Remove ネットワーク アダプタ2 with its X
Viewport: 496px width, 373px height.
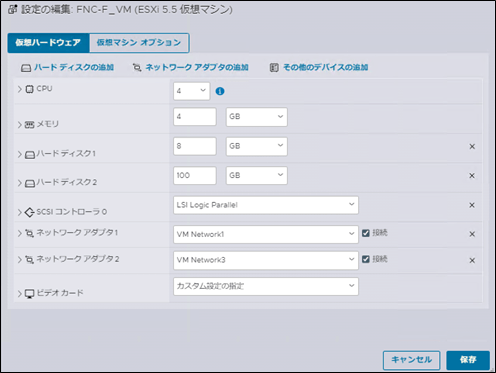pos(472,260)
